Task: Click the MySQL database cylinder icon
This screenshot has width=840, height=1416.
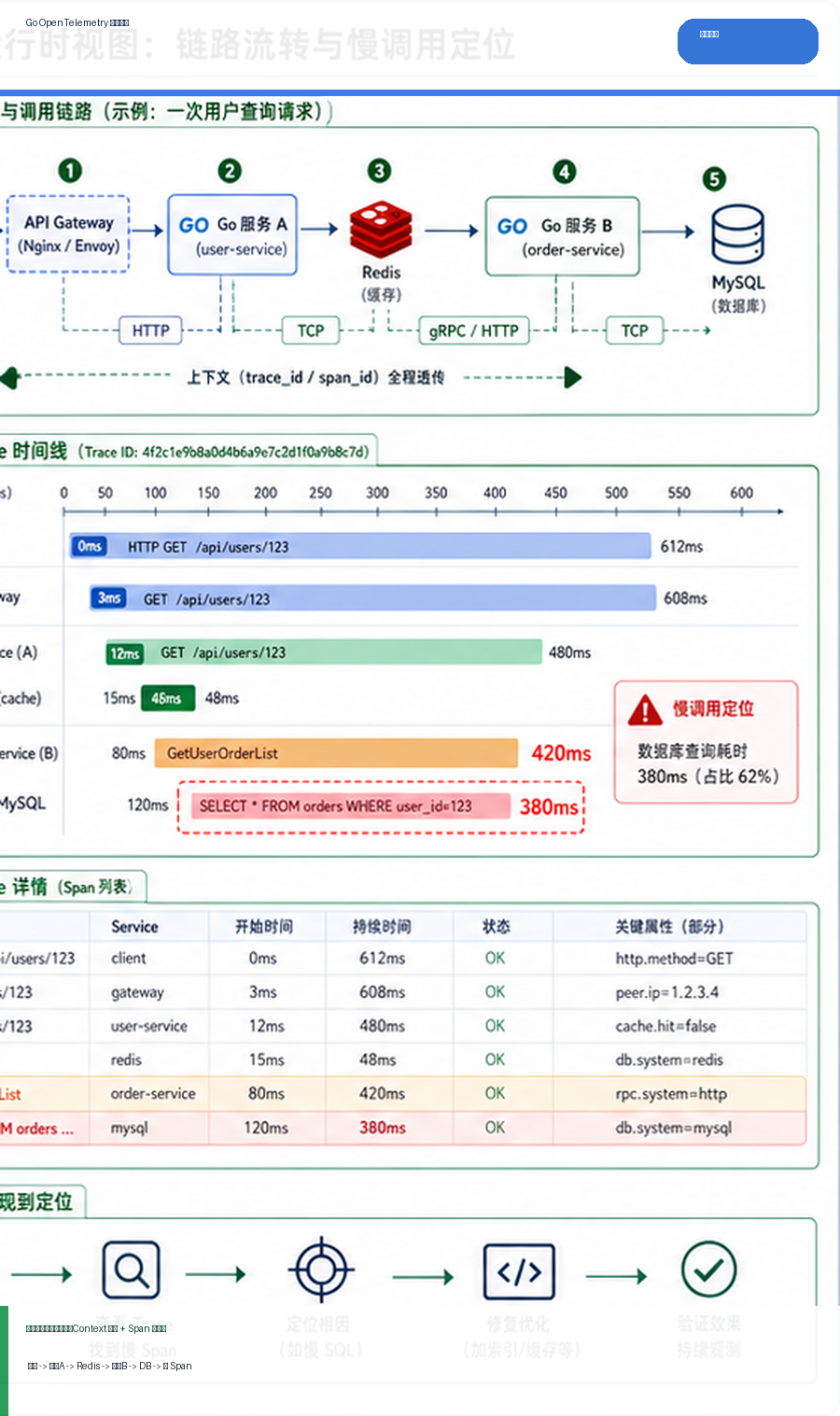Action: pos(737,234)
